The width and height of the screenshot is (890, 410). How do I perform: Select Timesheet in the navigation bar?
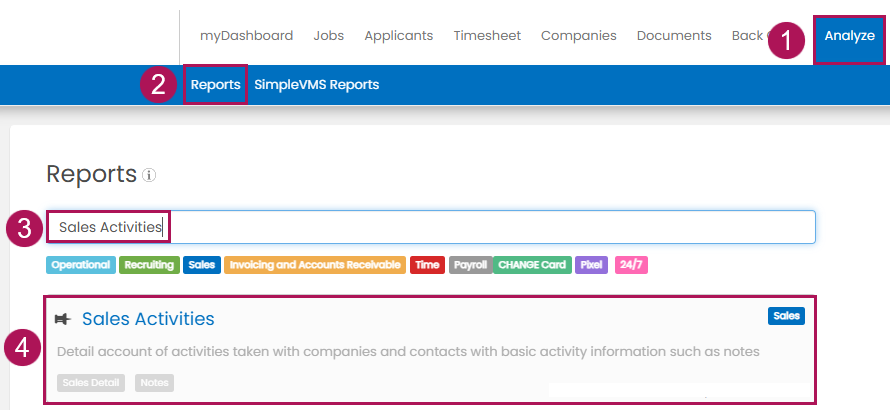coord(487,36)
